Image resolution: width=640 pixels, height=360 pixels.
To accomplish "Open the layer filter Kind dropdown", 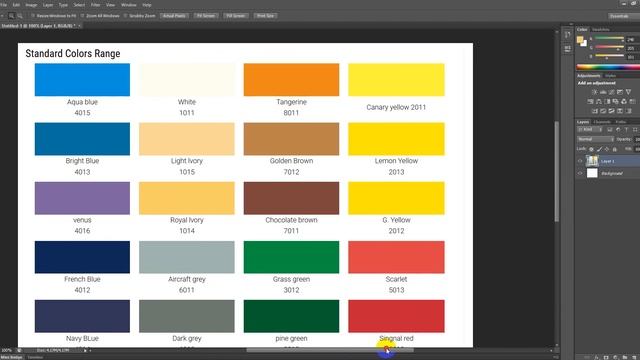I will (590, 130).
